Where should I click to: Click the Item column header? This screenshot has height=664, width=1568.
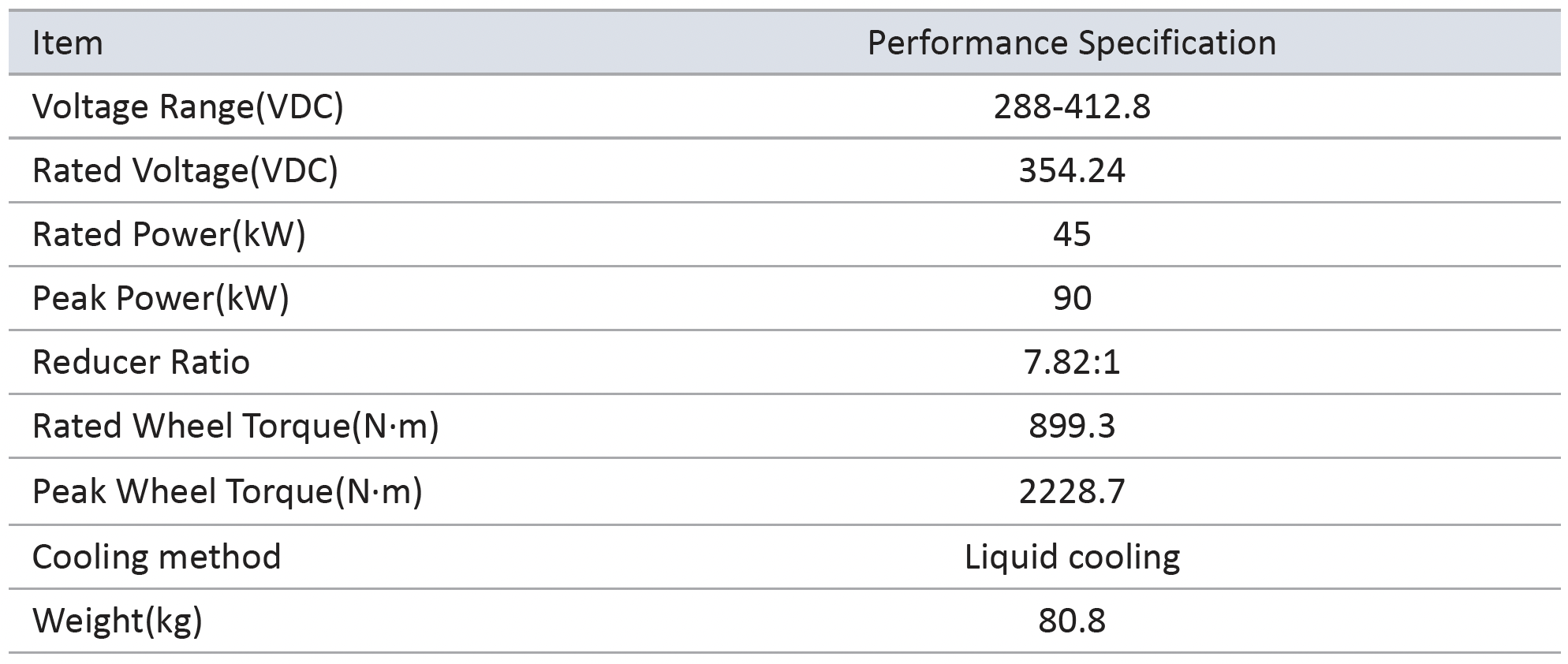point(68,43)
